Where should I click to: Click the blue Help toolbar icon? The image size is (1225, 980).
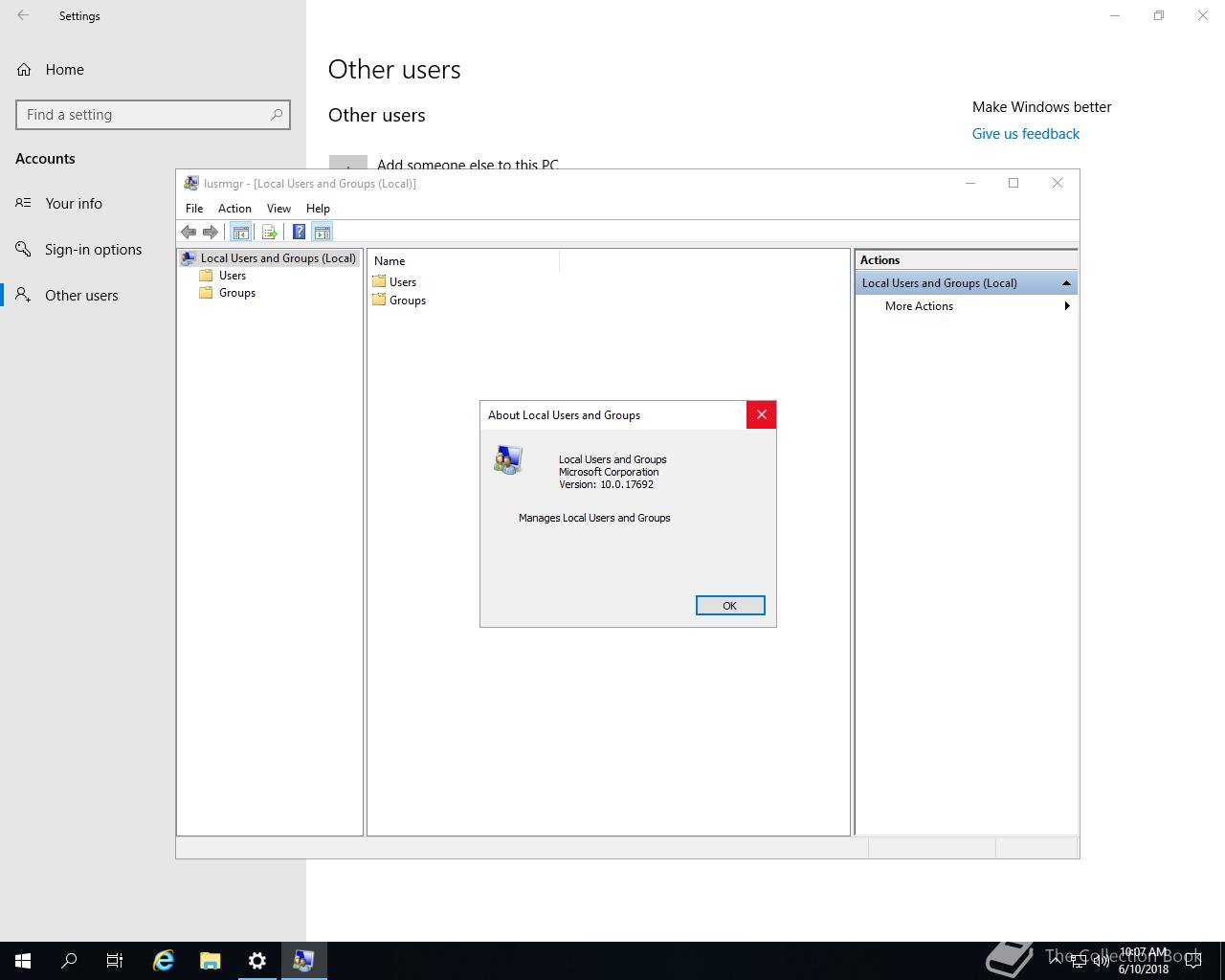(299, 232)
